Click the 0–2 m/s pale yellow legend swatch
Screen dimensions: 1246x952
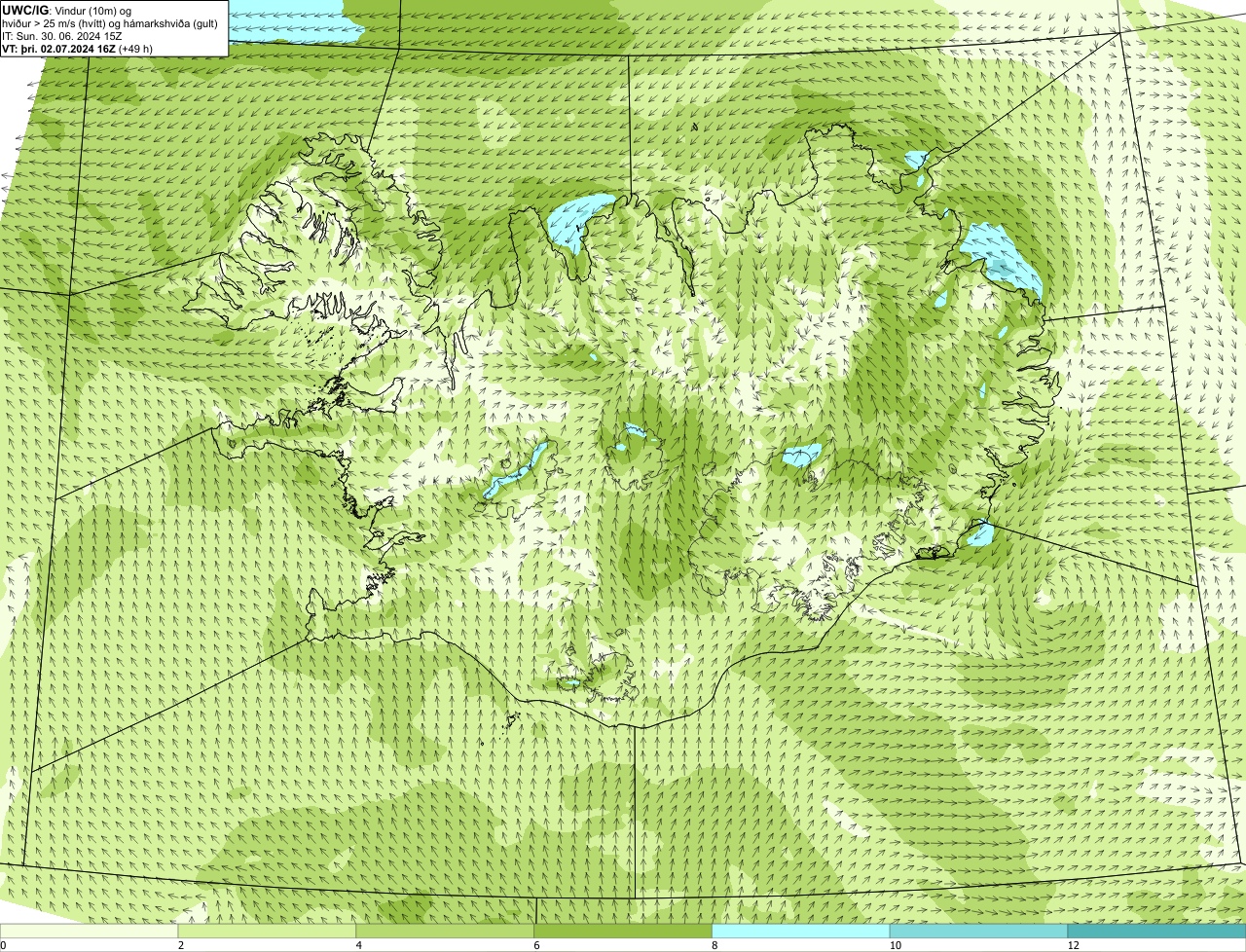[89, 931]
